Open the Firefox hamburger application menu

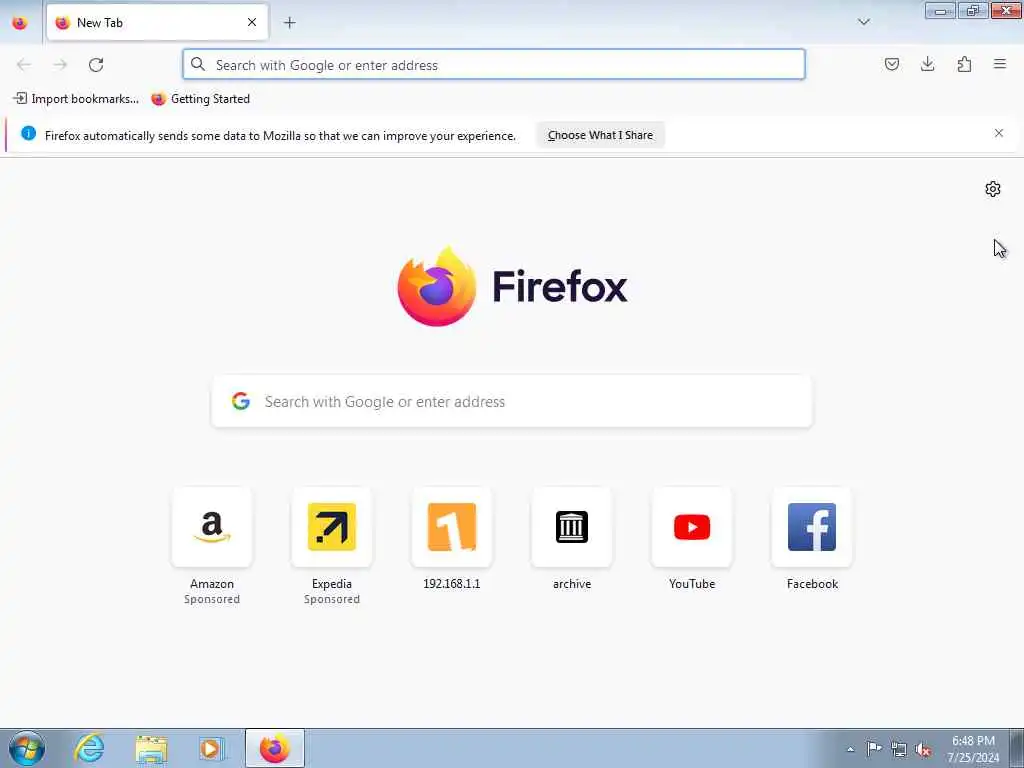[1000, 64]
